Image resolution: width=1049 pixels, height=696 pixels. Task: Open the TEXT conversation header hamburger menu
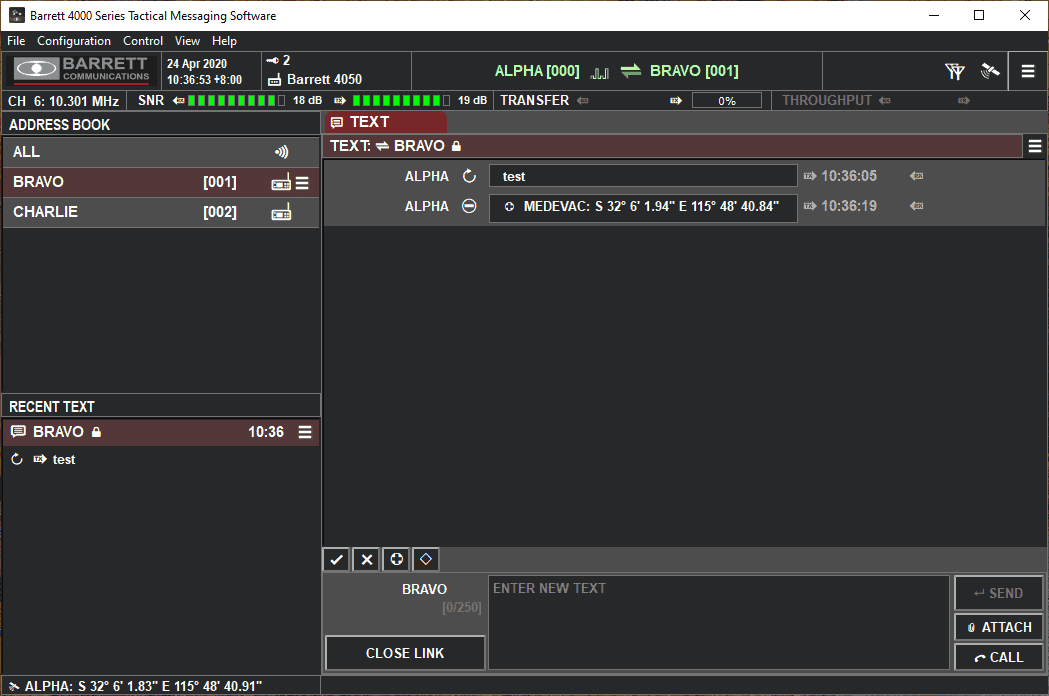pyautogui.click(x=1035, y=146)
